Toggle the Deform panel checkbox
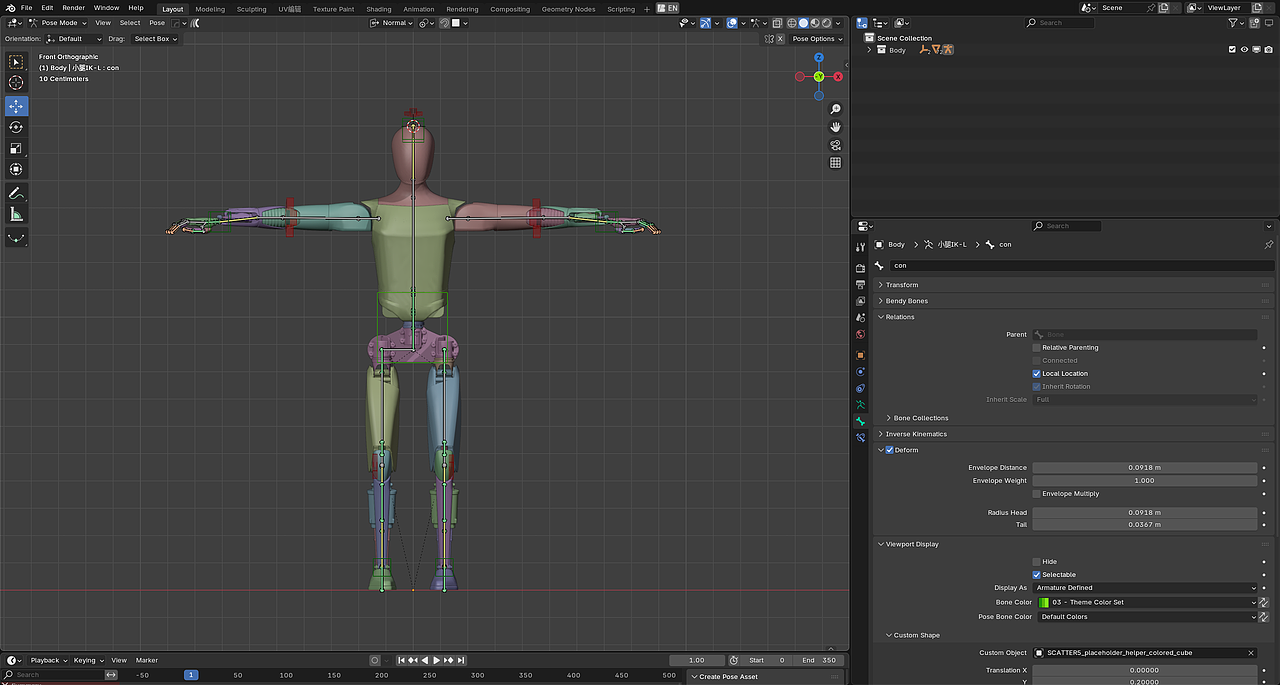 tap(889, 450)
